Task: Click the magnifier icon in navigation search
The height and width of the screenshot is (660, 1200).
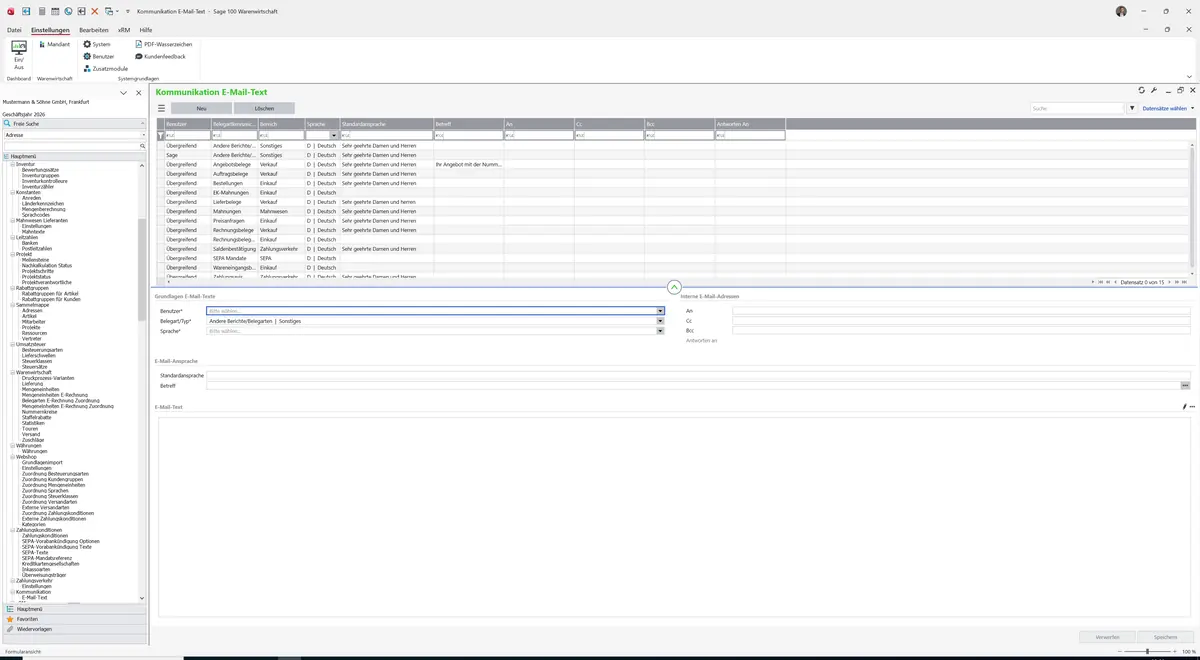Action: (143, 146)
